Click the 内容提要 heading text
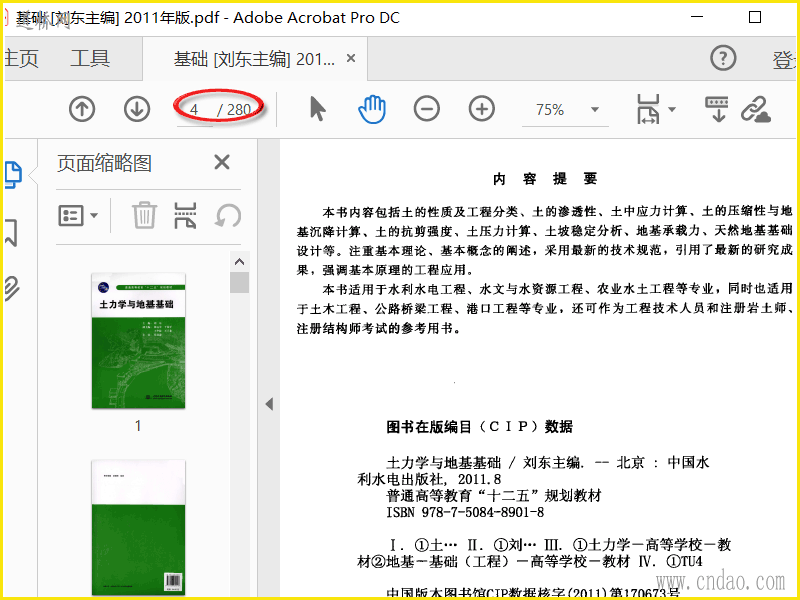Image resolution: width=800 pixels, height=600 pixels. pos(545,179)
